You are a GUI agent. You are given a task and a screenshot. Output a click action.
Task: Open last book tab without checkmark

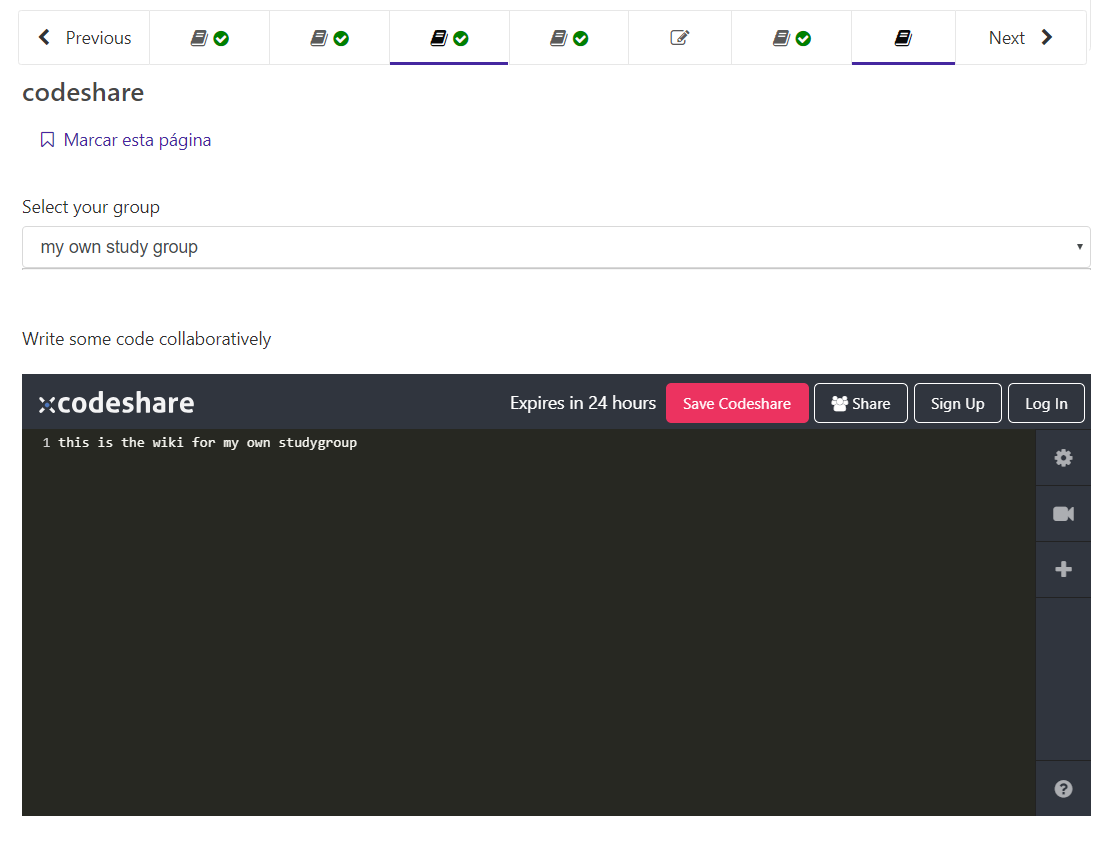pos(903,38)
